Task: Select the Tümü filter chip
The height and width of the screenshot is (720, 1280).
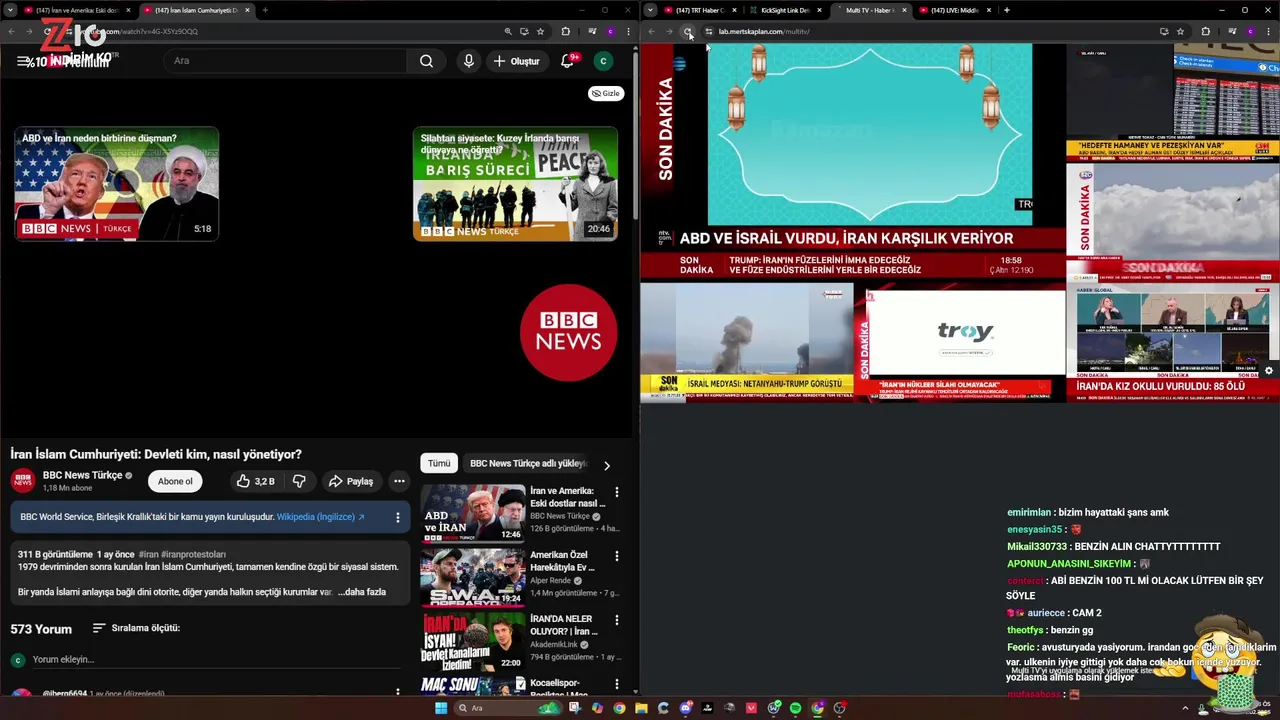Action: (439, 463)
